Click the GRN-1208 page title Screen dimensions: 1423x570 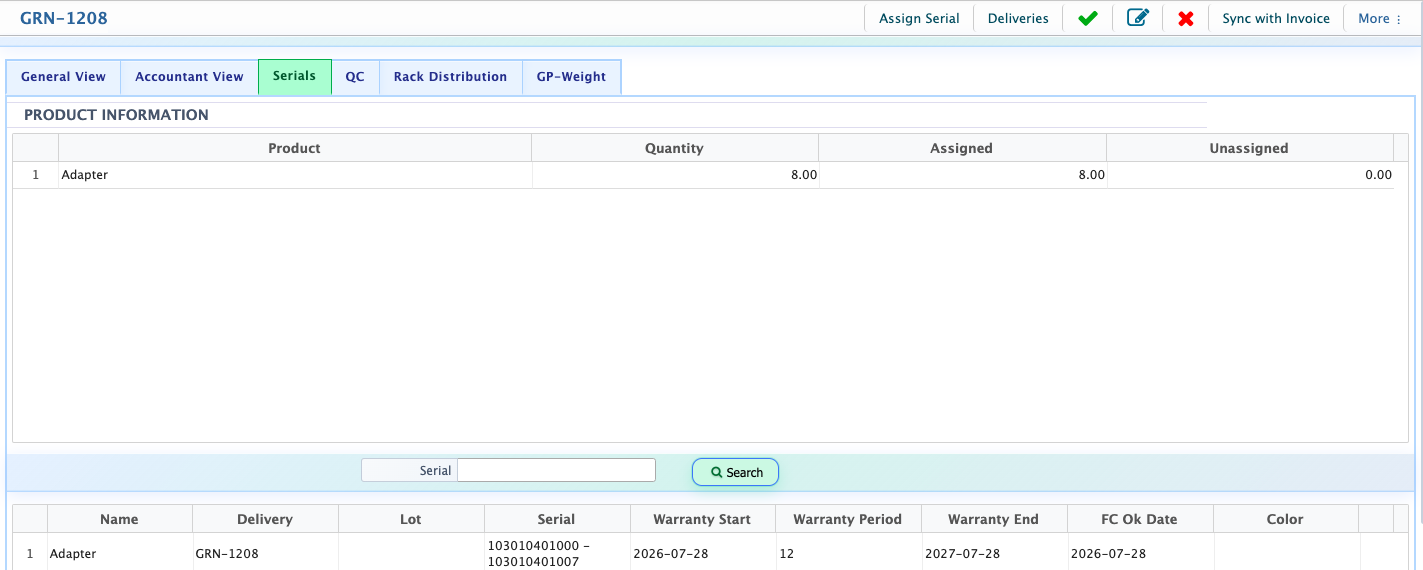click(x=64, y=18)
